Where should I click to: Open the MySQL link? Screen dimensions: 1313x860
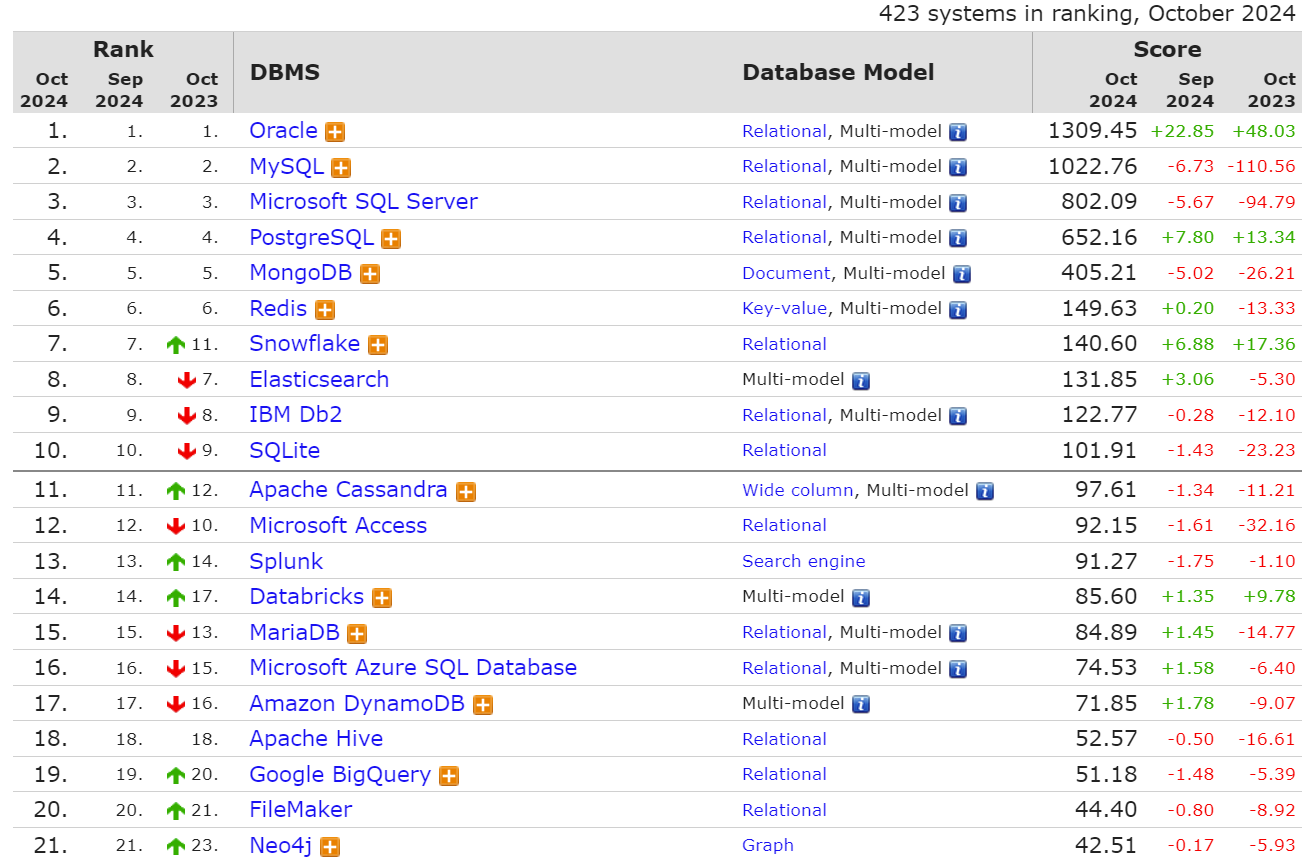point(286,166)
